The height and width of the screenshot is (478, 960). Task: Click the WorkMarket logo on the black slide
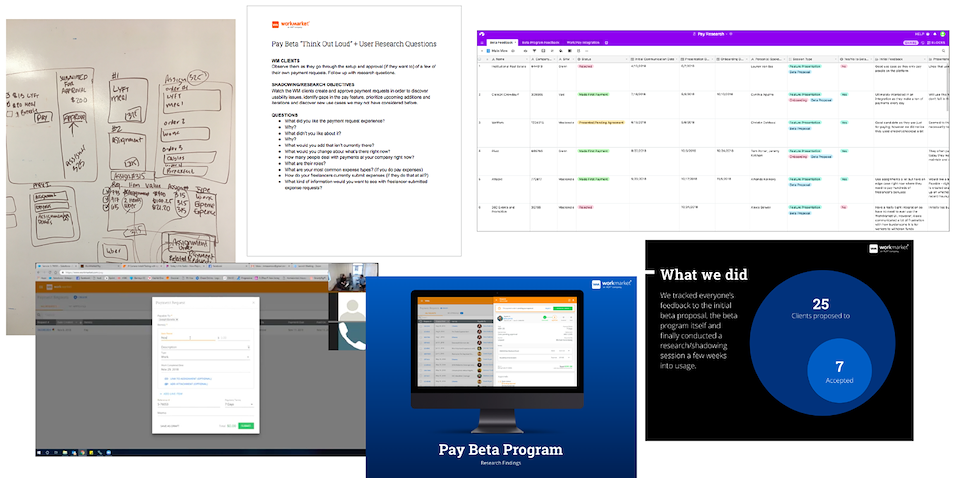point(889,248)
